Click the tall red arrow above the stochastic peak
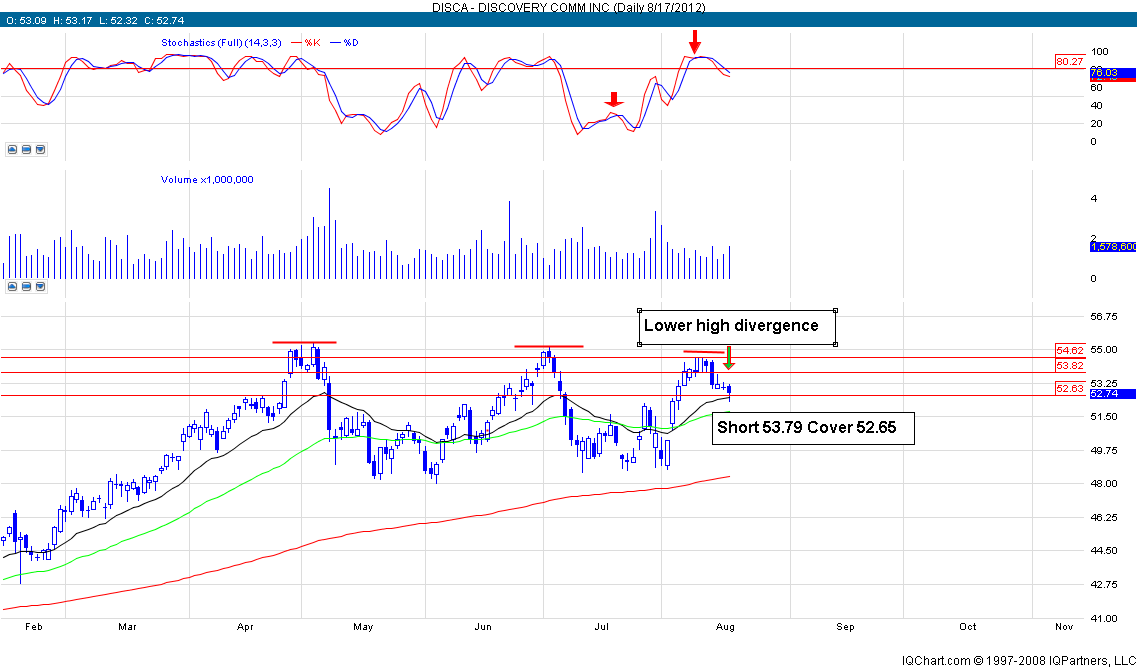The width and height of the screenshot is (1137, 667). pos(696,42)
